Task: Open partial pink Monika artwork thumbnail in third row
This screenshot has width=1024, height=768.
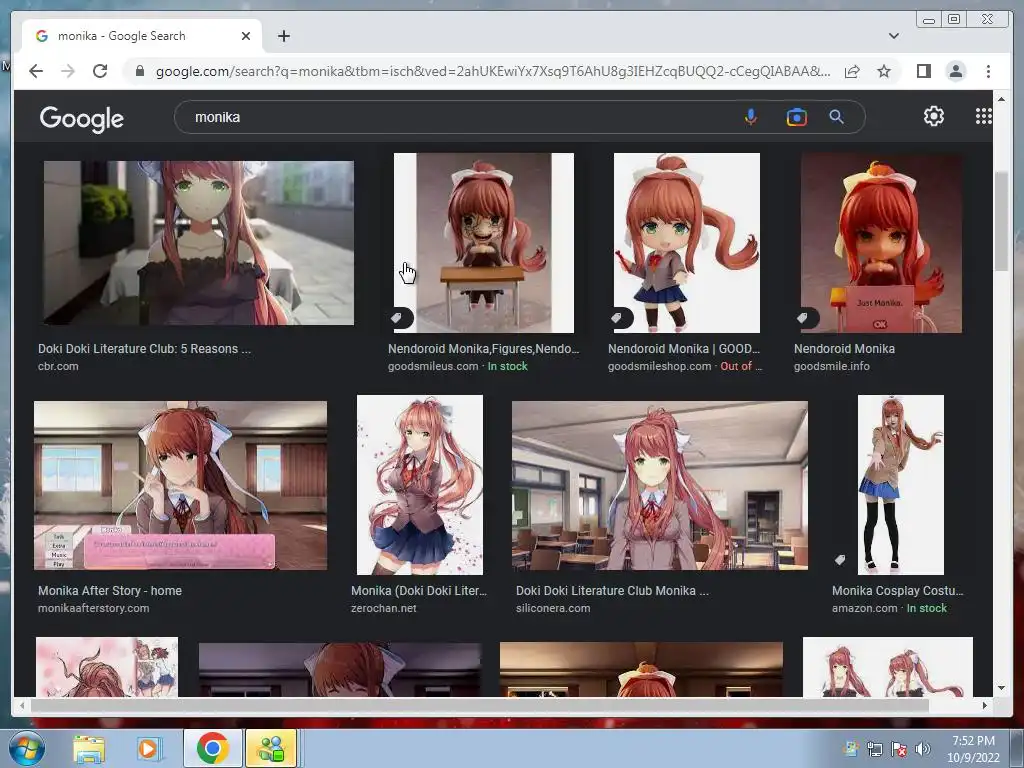Action: pos(107,667)
